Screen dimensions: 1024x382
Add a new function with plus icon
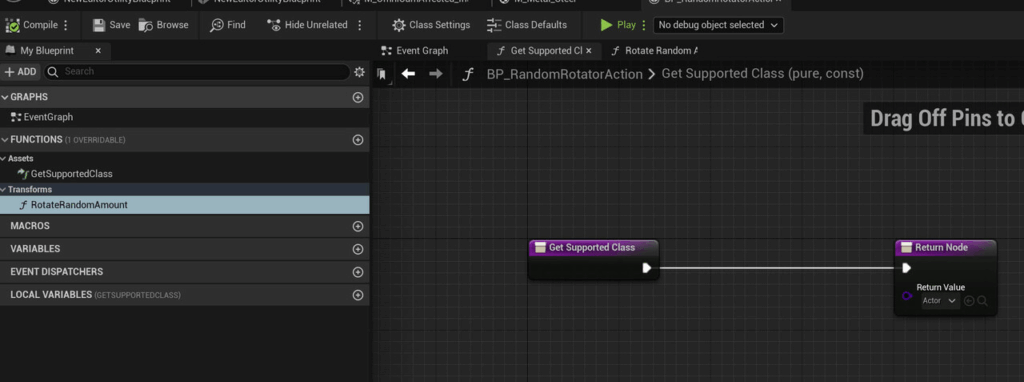(357, 140)
